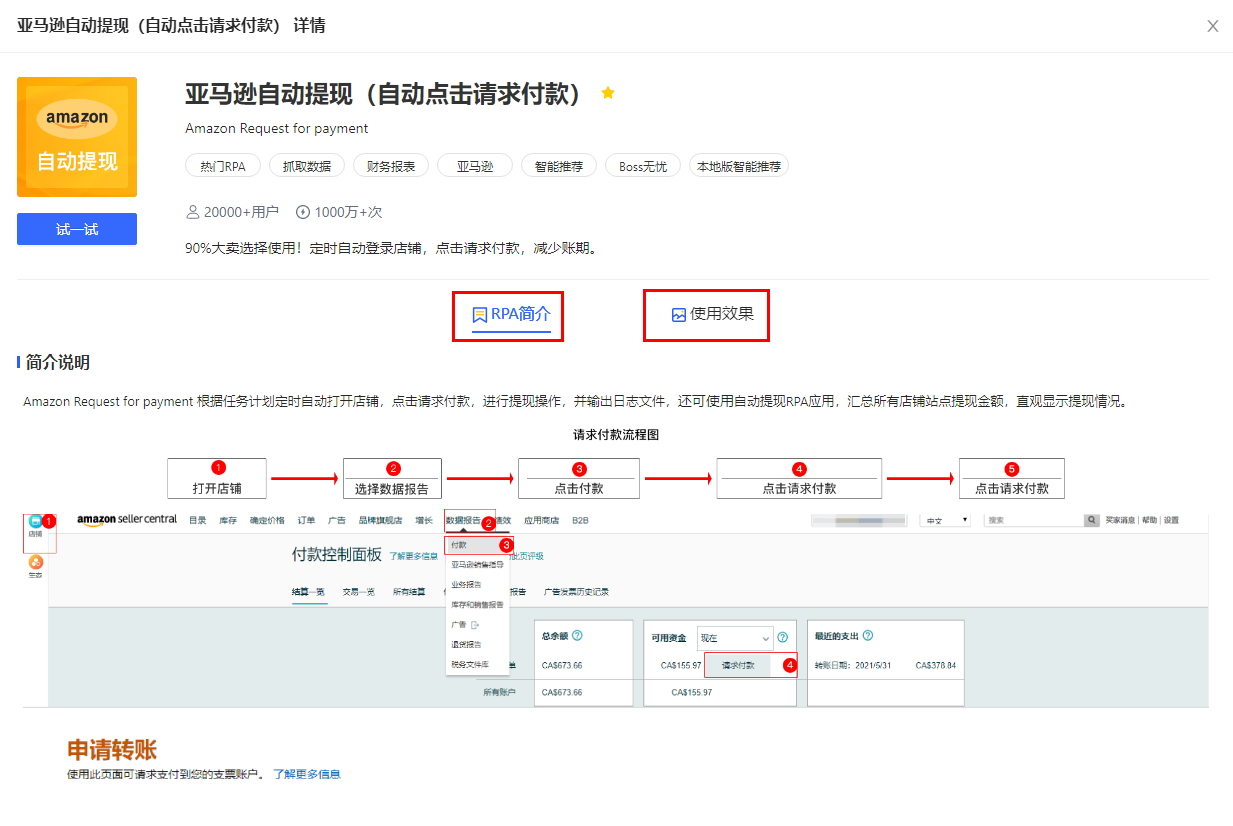Screen dimensions: 1233x826
Task: Choose 税务文件库 in the Amazon dropdown menu
Action: pos(468,664)
